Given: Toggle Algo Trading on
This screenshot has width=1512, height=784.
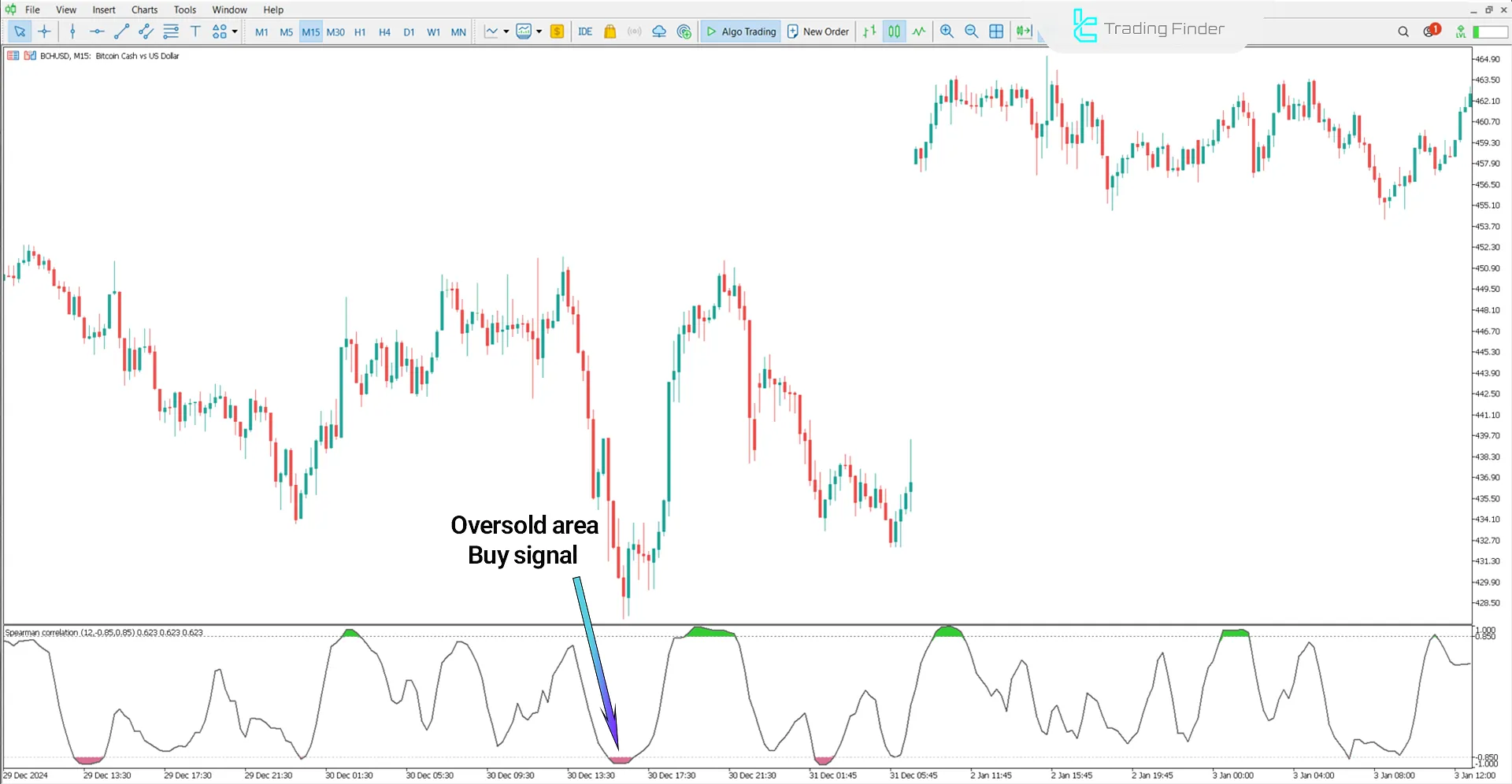Looking at the screenshot, I should (x=740, y=31).
